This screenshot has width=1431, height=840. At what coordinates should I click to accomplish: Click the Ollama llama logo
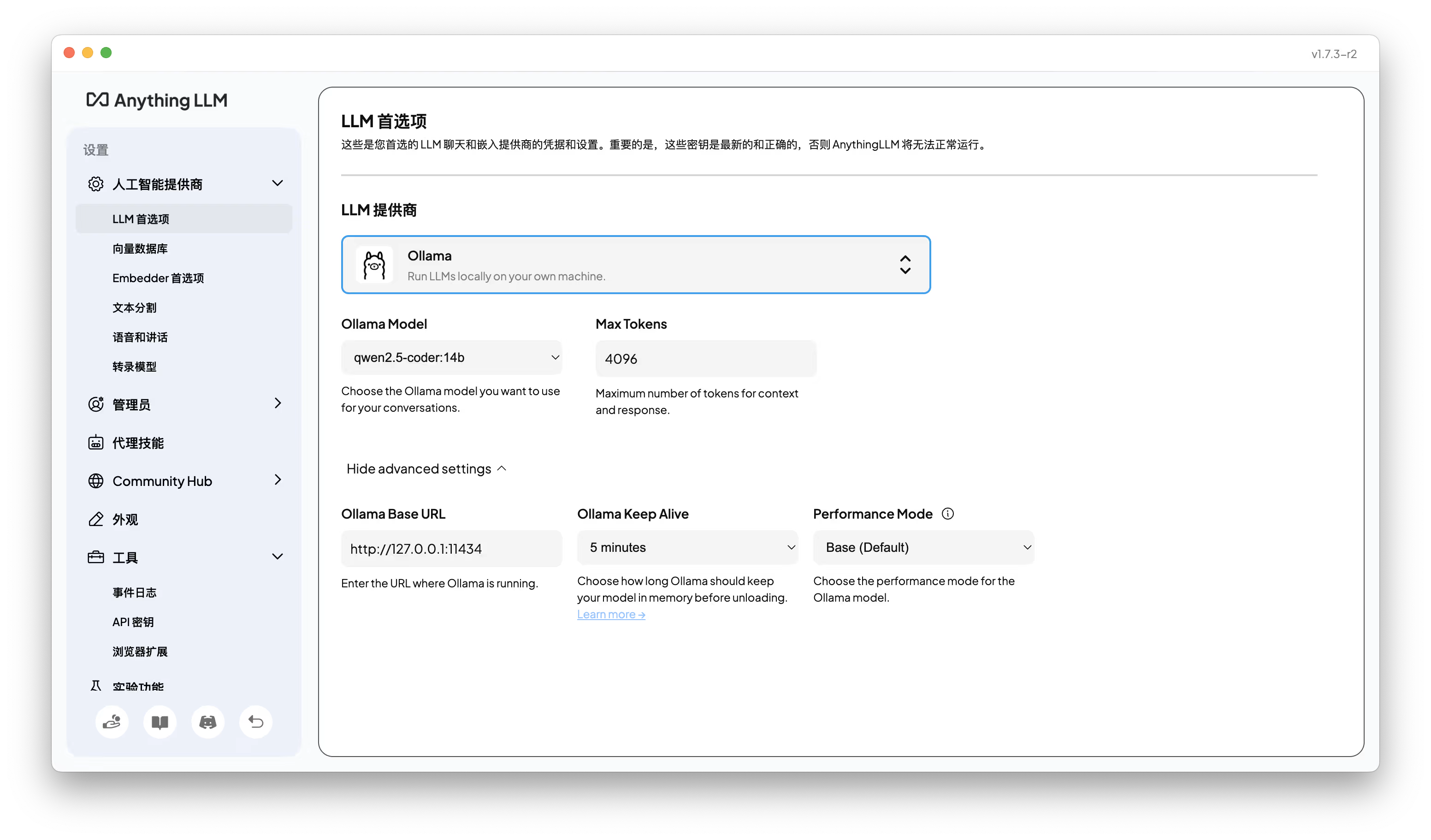pyautogui.click(x=374, y=265)
